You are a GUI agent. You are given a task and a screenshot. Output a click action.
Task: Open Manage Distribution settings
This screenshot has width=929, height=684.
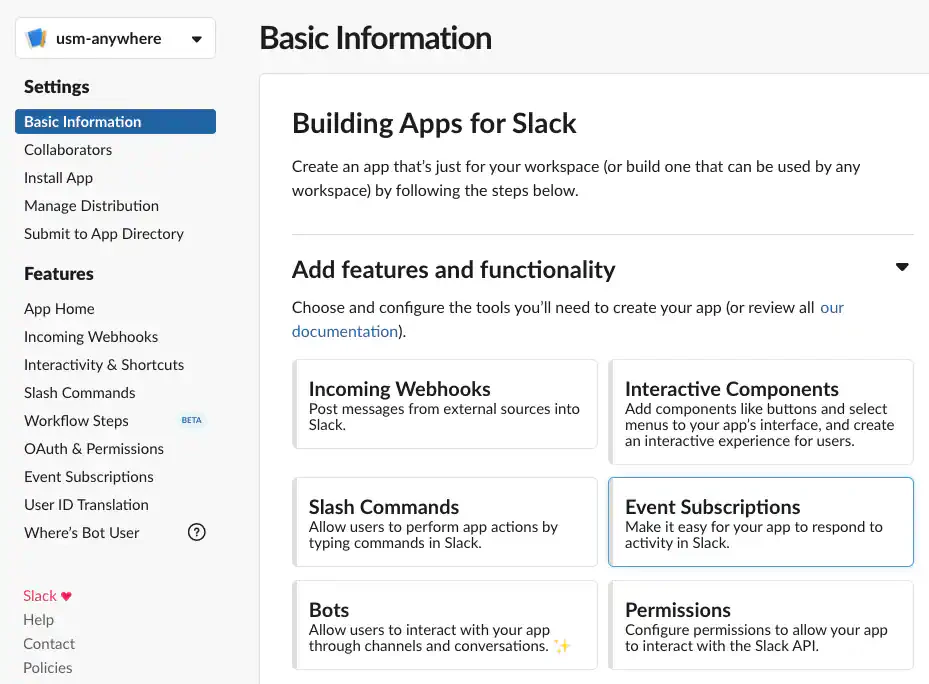tap(91, 206)
